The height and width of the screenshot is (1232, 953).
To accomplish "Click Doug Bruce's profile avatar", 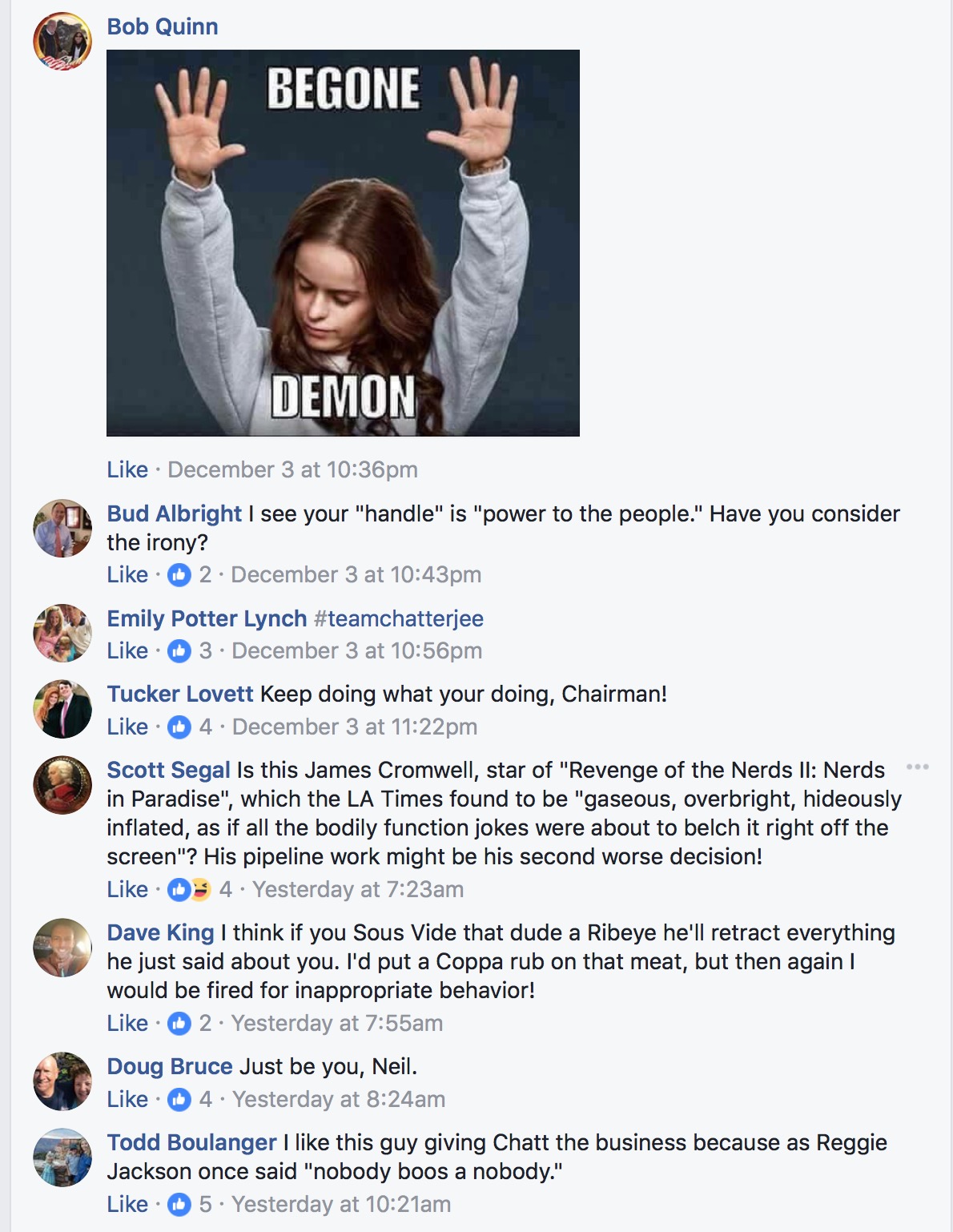I will coord(62,1081).
